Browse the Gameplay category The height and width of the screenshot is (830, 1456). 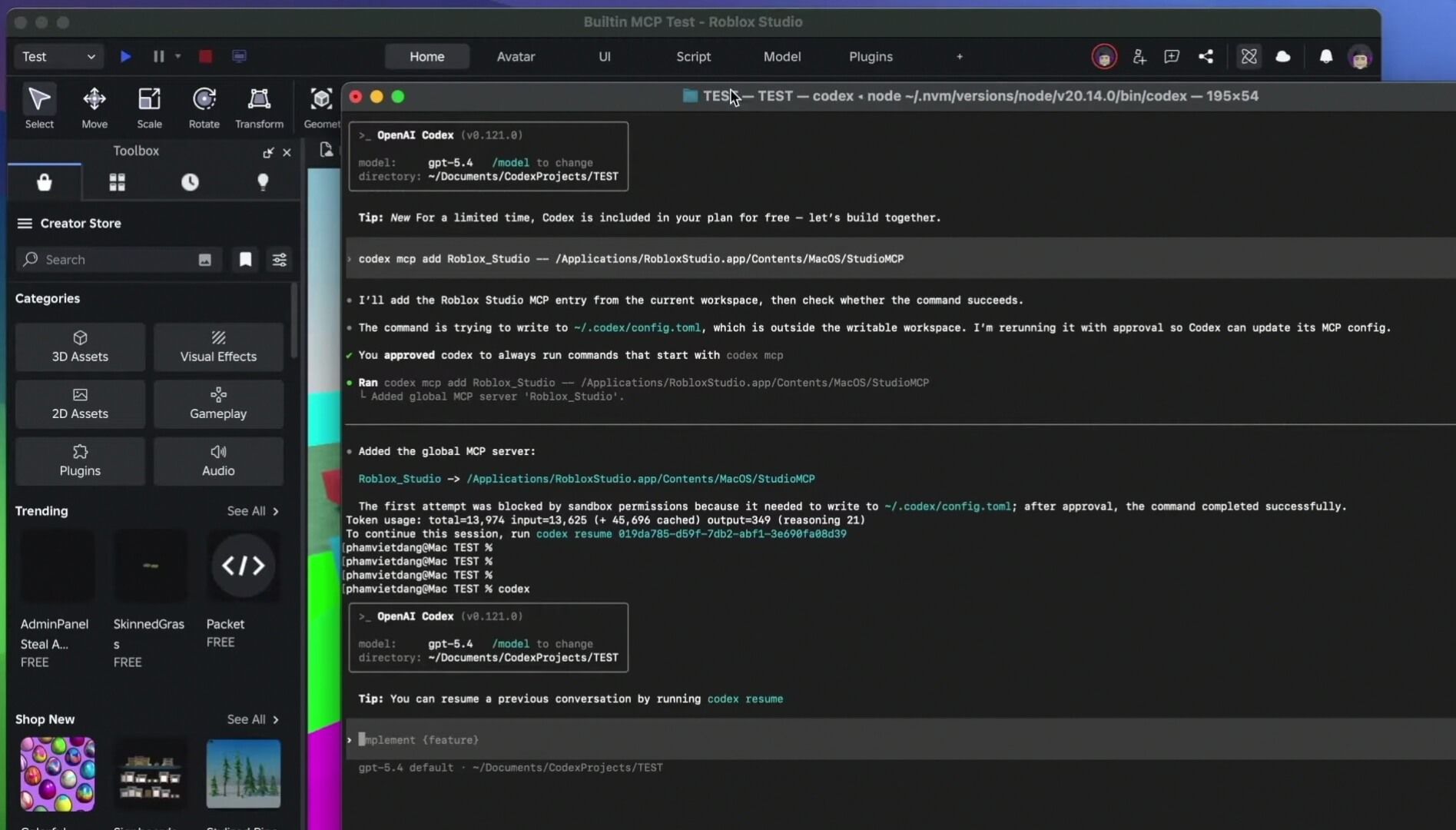[x=218, y=404]
